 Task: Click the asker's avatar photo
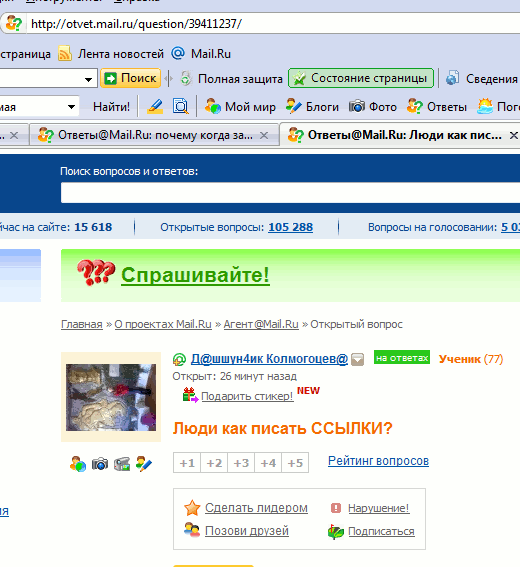111,397
